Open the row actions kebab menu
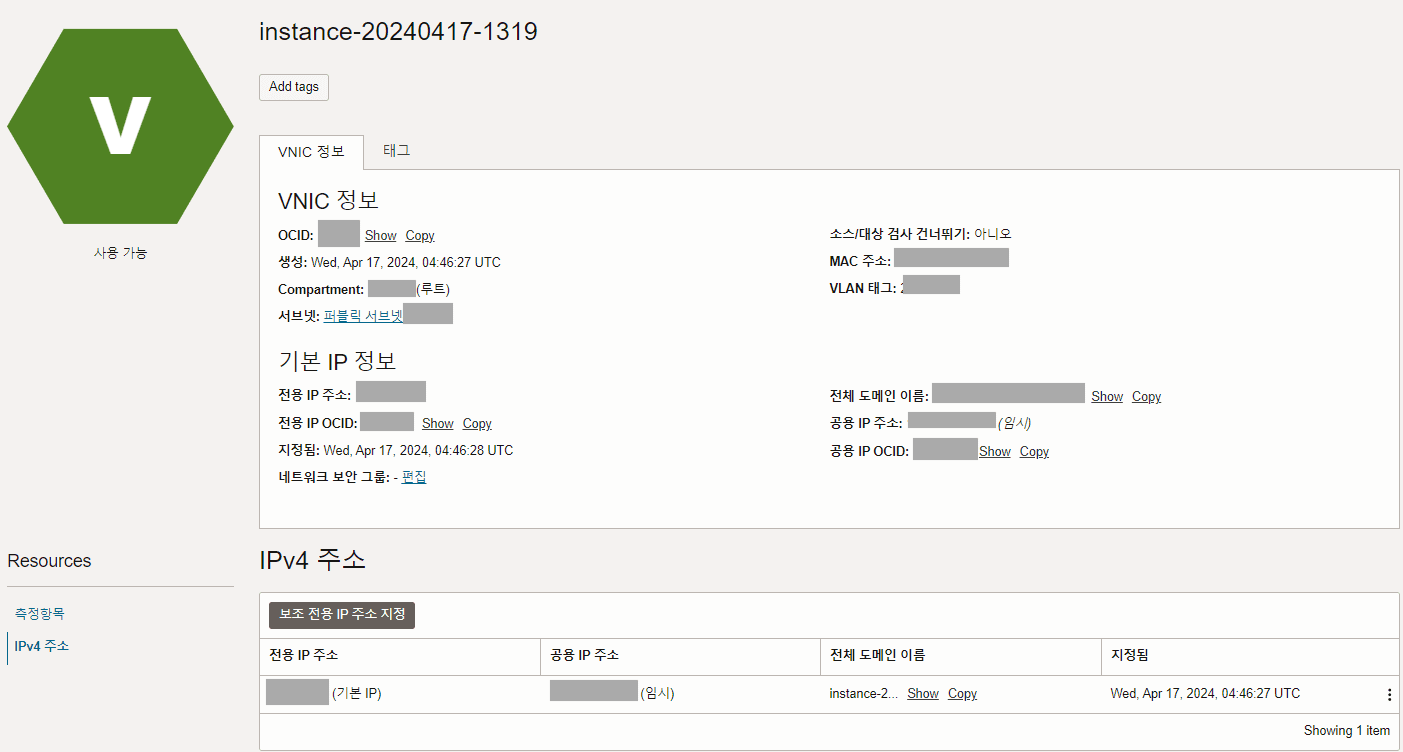The image size is (1403, 752). click(x=1388, y=695)
